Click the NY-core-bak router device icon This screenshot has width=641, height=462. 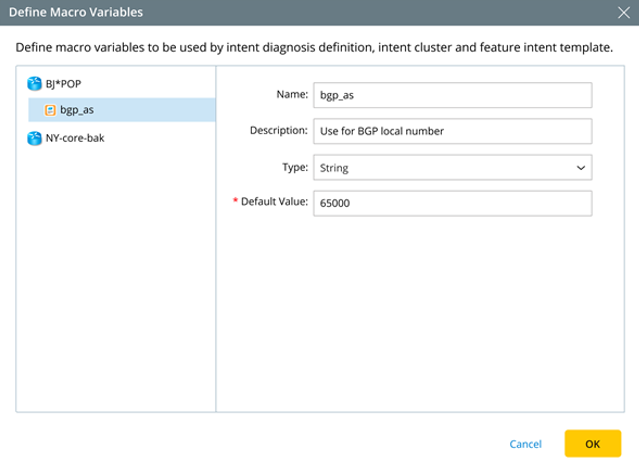point(34,138)
